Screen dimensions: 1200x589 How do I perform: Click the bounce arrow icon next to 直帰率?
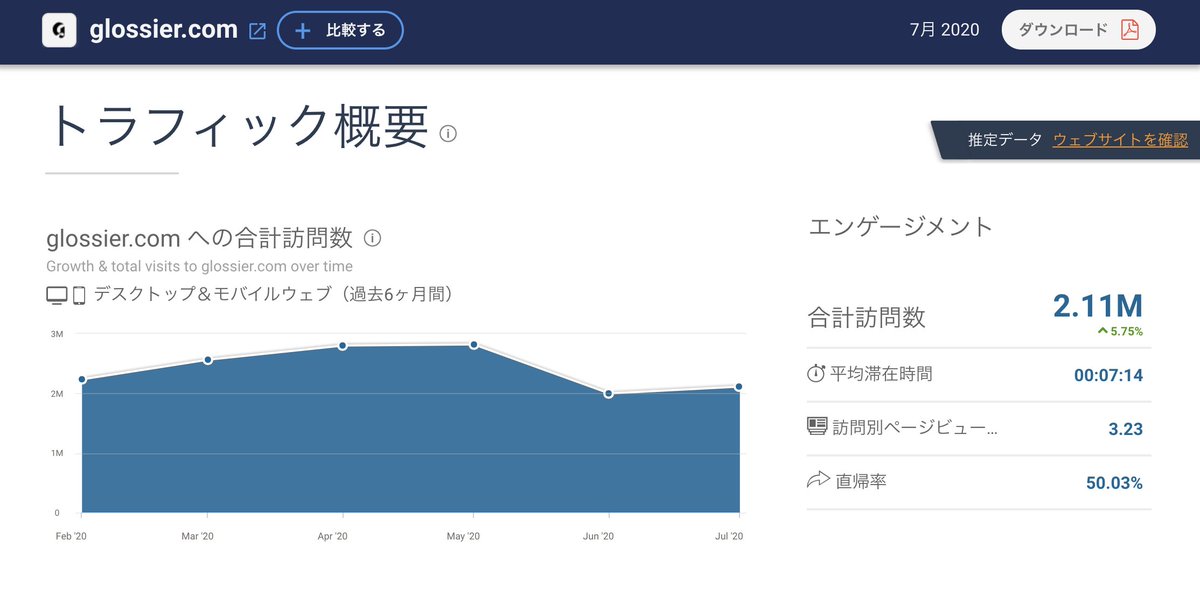point(818,481)
